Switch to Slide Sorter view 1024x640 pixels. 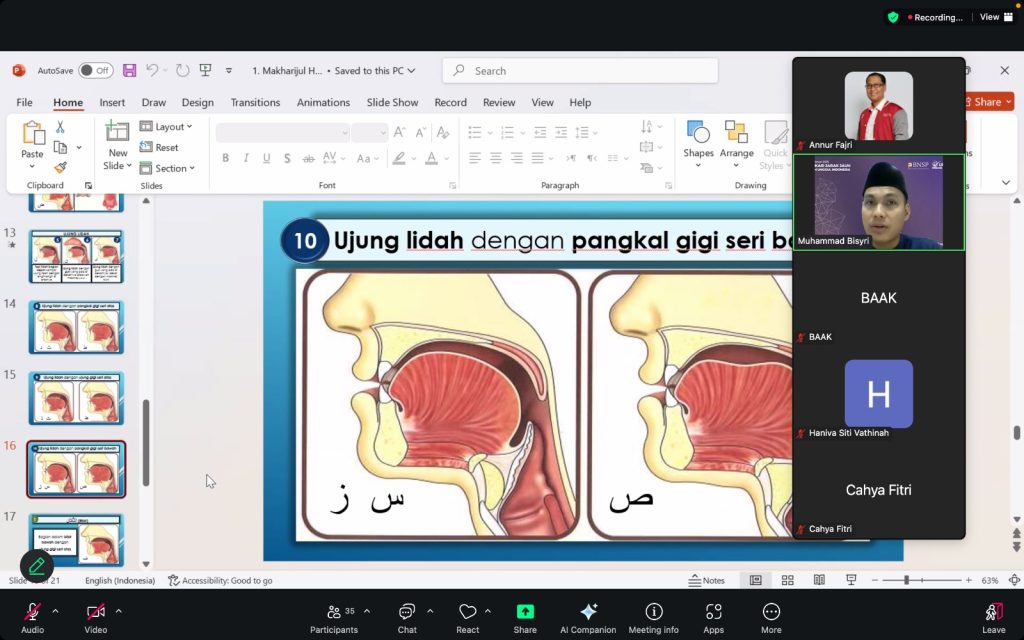point(788,580)
